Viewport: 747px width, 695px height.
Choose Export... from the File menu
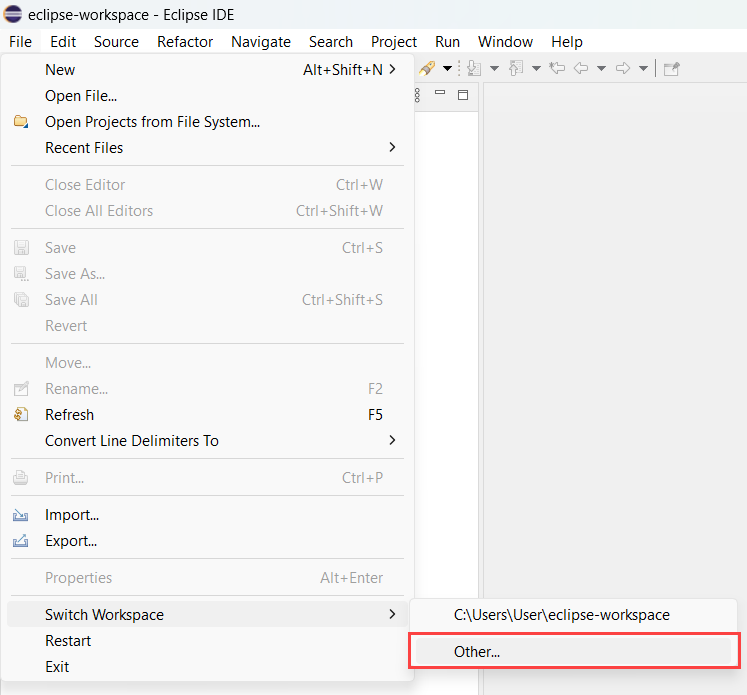coord(207,541)
